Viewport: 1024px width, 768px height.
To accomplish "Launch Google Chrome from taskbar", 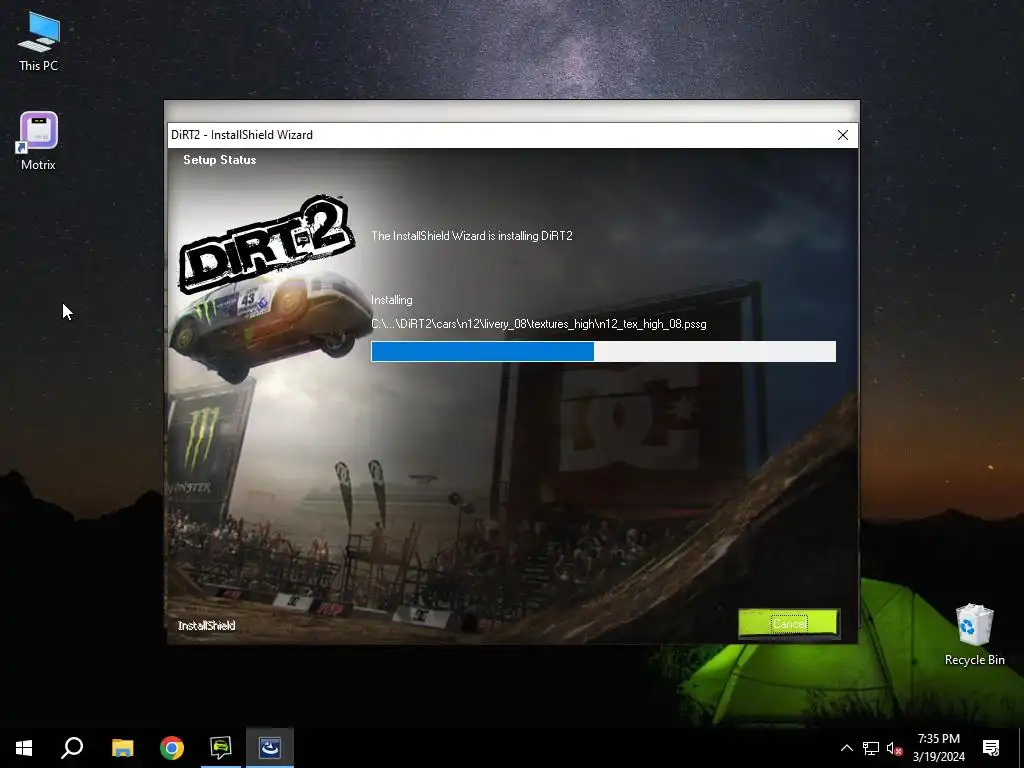I will pyautogui.click(x=172, y=748).
